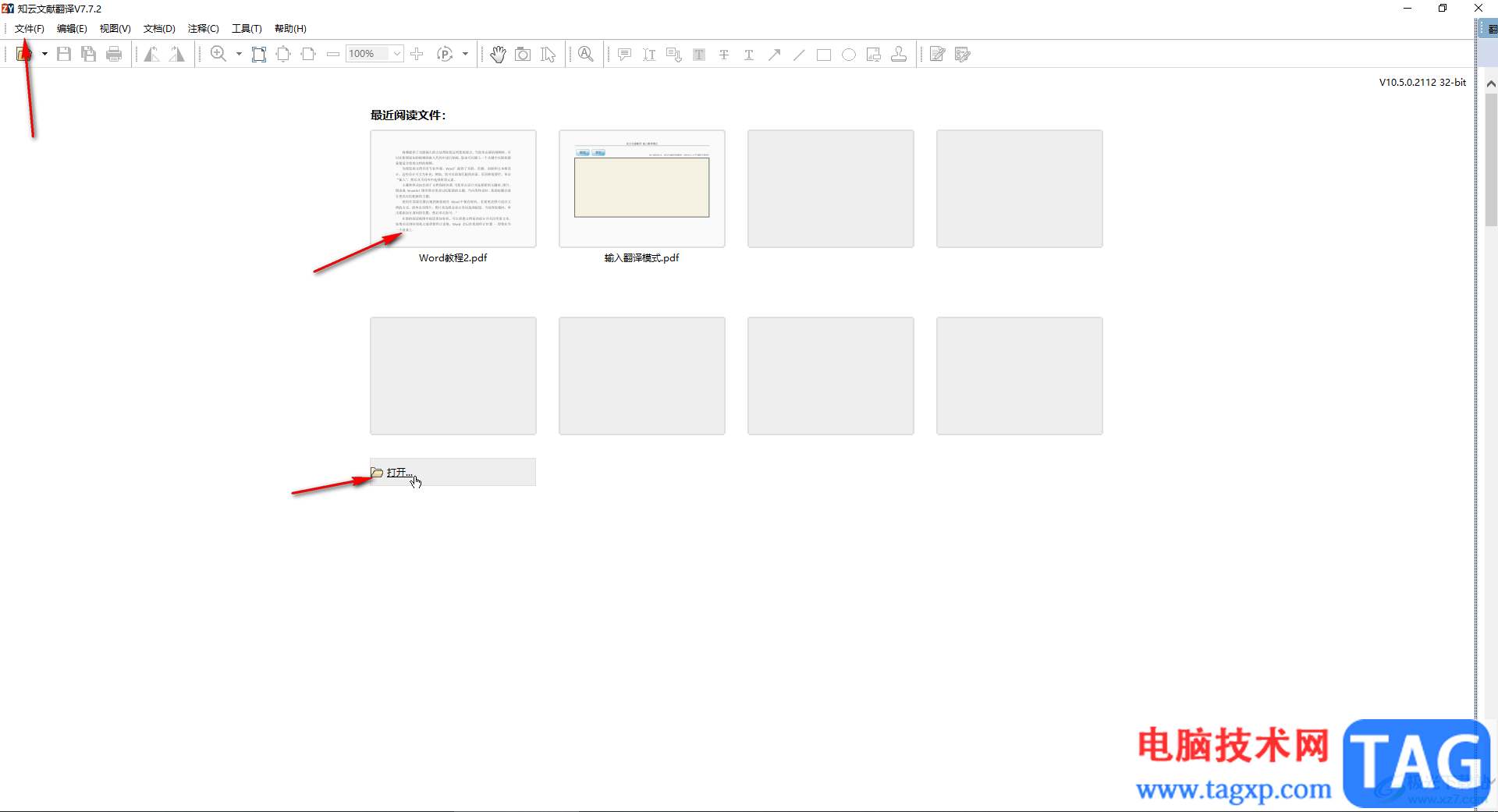Open recent file 输入翻译模式.pdf thumbnail

point(642,189)
